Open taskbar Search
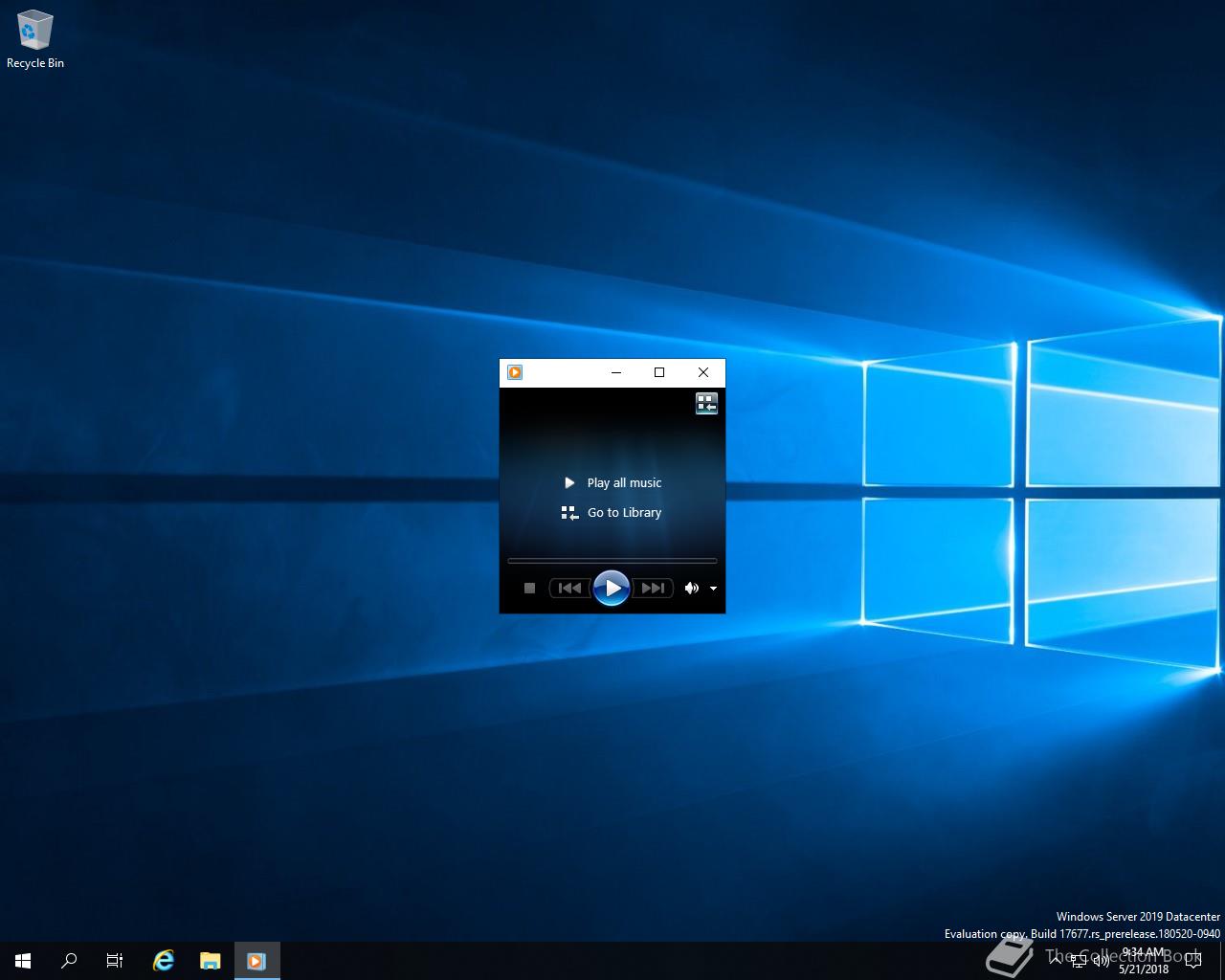This screenshot has width=1225, height=980. pyautogui.click(x=69, y=961)
